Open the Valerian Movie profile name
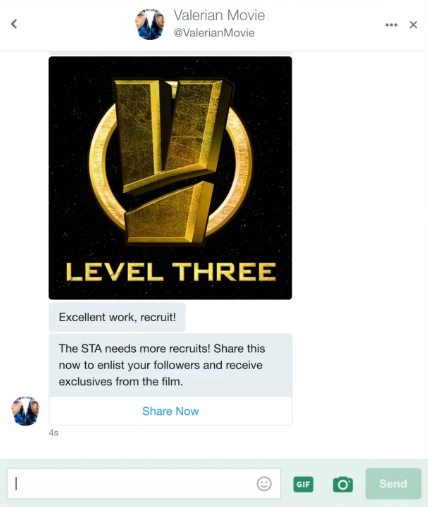428x507 pixels. pyautogui.click(x=219, y=15)
